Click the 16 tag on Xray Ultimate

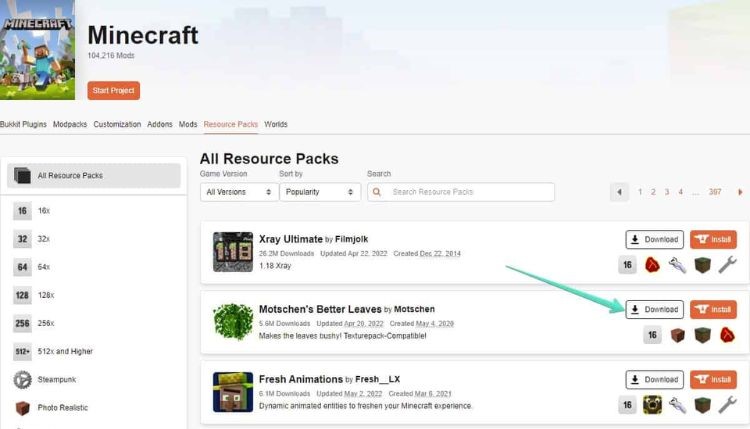tap(628, 265)
